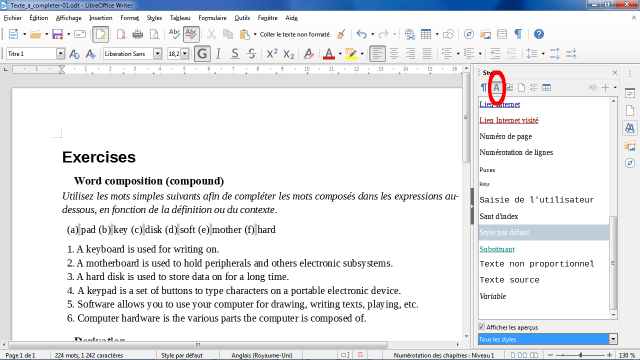Image resolution: width=640 pixels, height=360 pixels.
Task: Select the Substituant character style
Action: [x=497, y=249]
